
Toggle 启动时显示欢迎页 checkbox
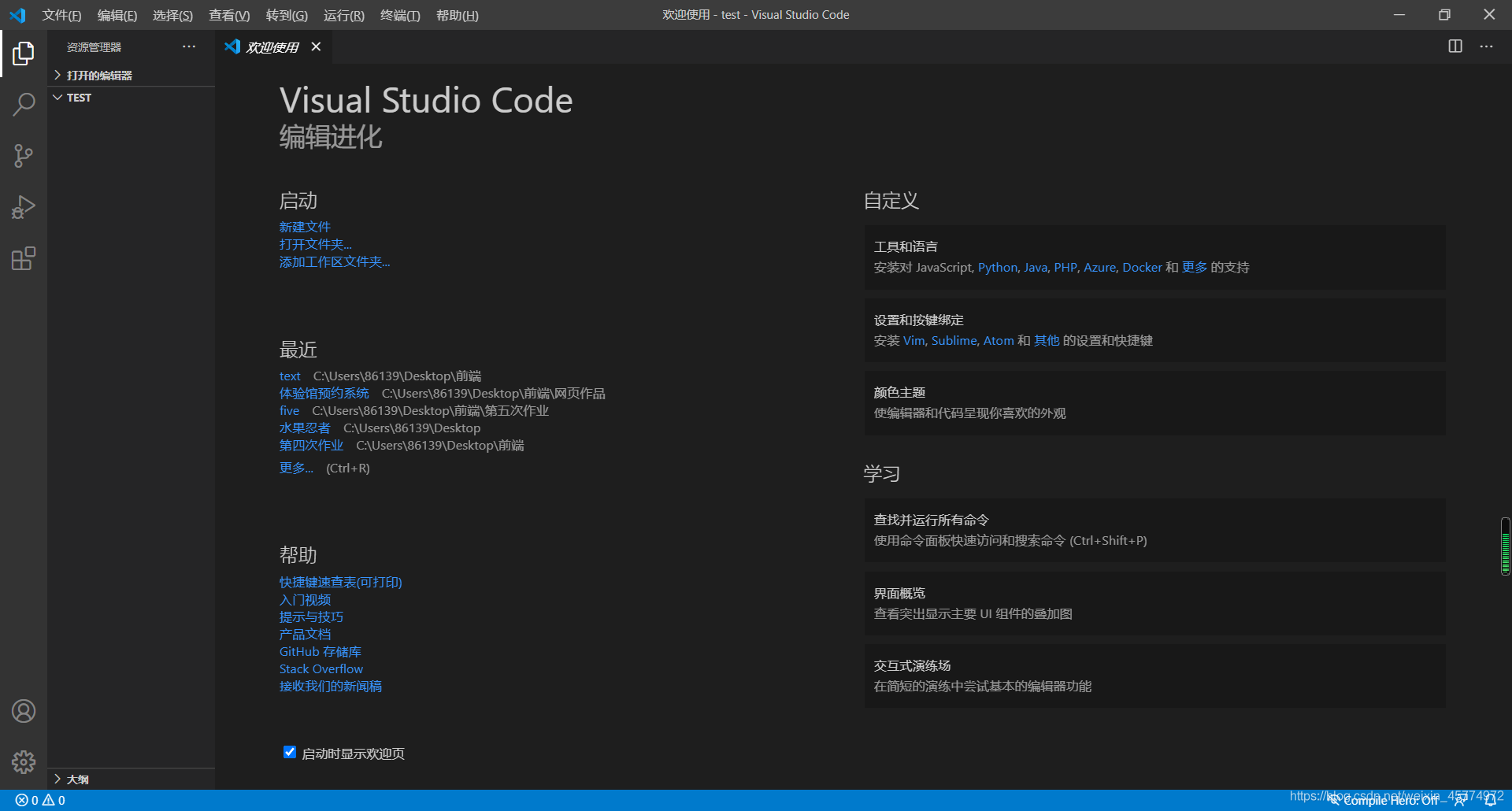coord(290,752)
